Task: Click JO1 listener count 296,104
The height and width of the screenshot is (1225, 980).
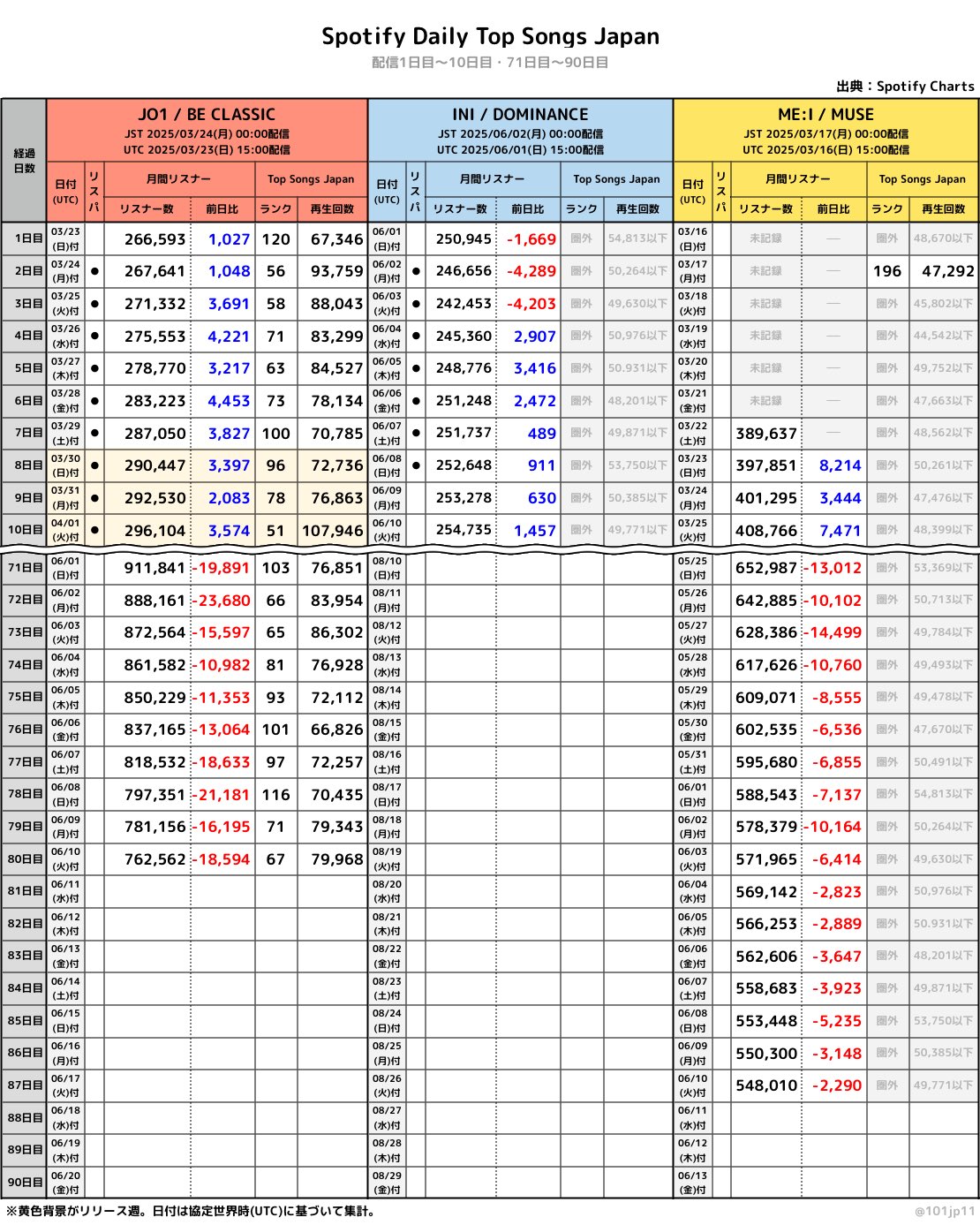Action: (155, 531)
